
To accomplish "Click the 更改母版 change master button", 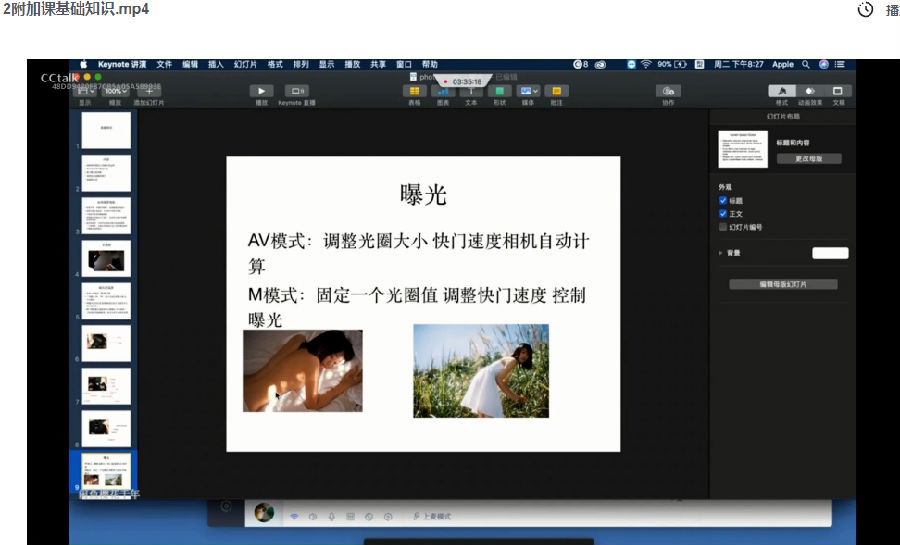I will point(809,159).
